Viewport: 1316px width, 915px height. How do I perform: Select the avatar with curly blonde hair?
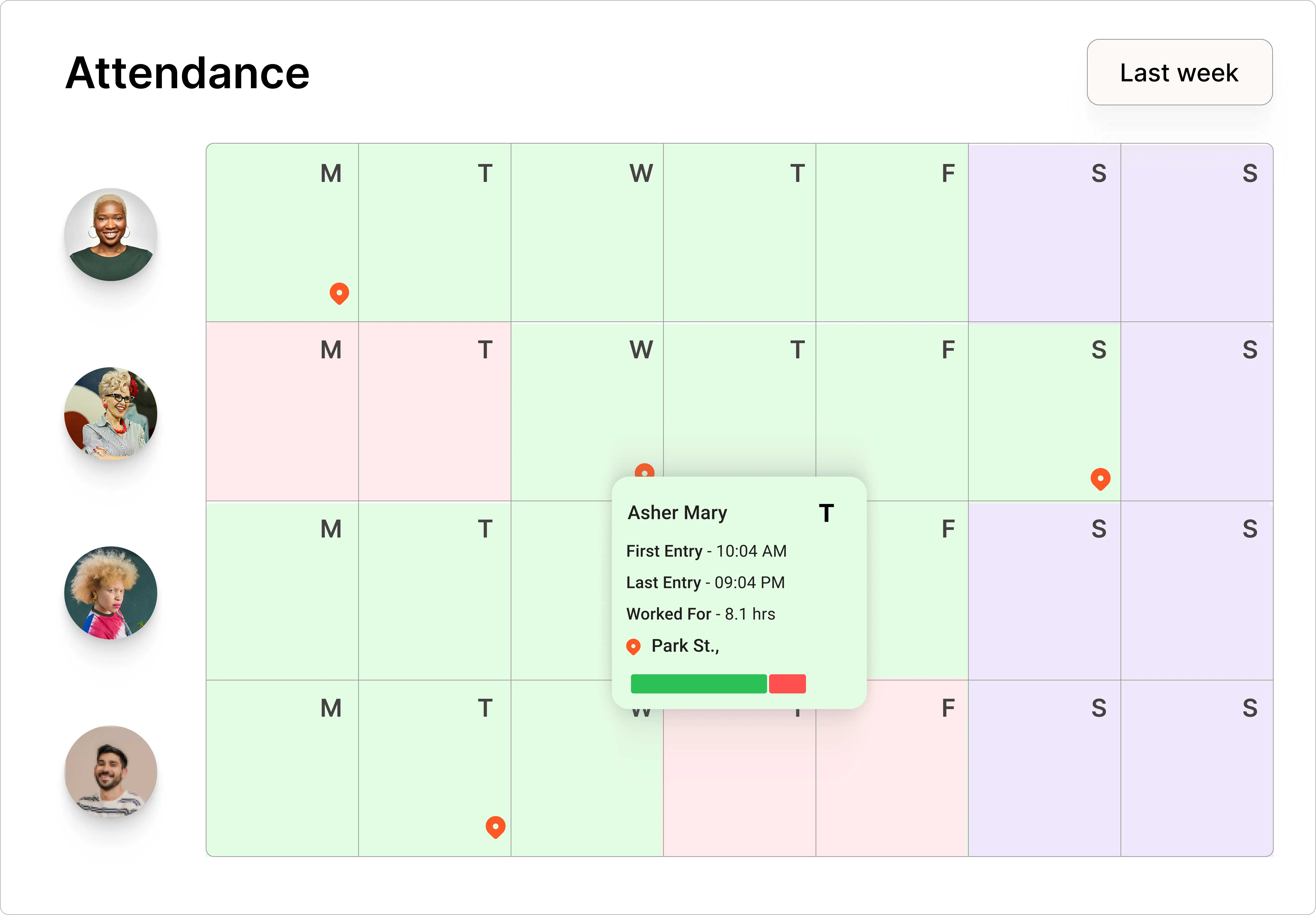coord(111,593)
